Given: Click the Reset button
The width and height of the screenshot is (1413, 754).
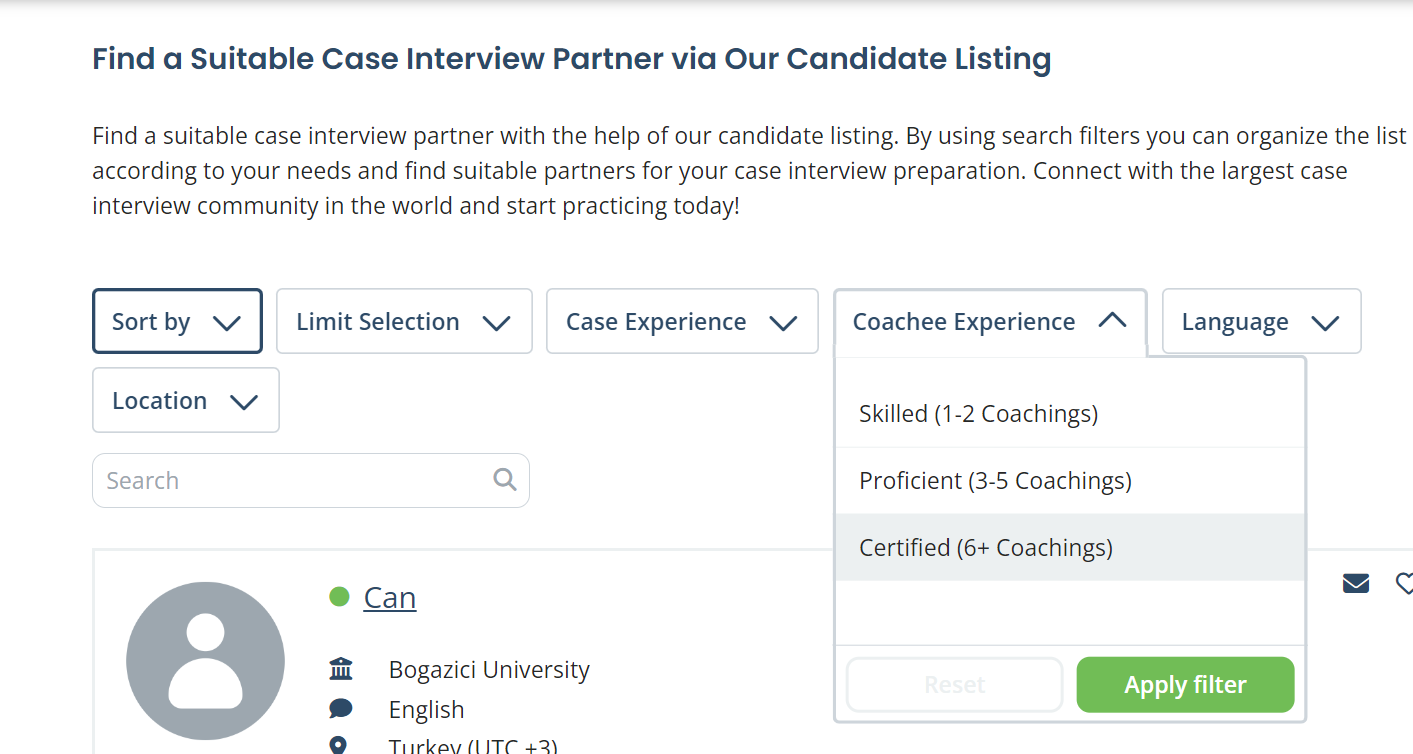Looking at the screenshot, I should click(955, 685).
